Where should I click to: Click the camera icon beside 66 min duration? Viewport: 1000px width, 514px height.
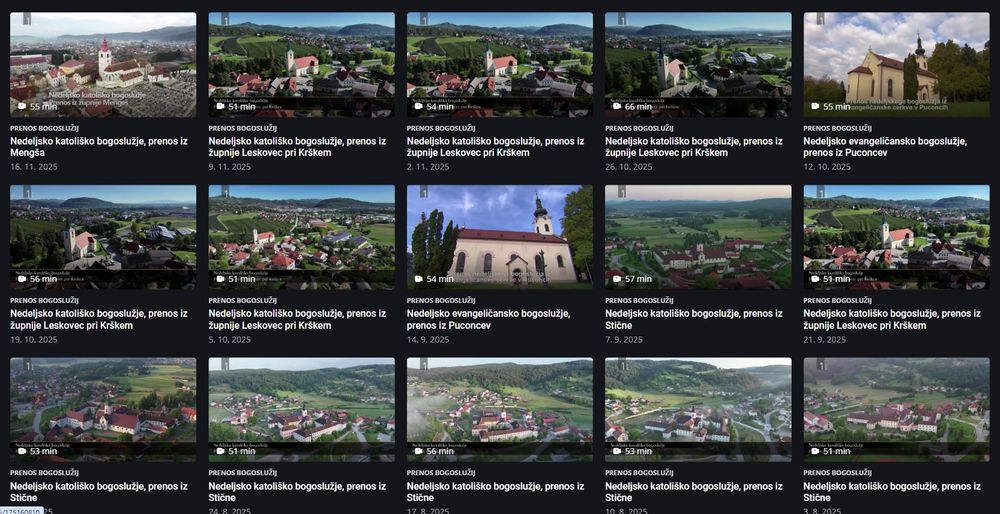tap(617, 106)
